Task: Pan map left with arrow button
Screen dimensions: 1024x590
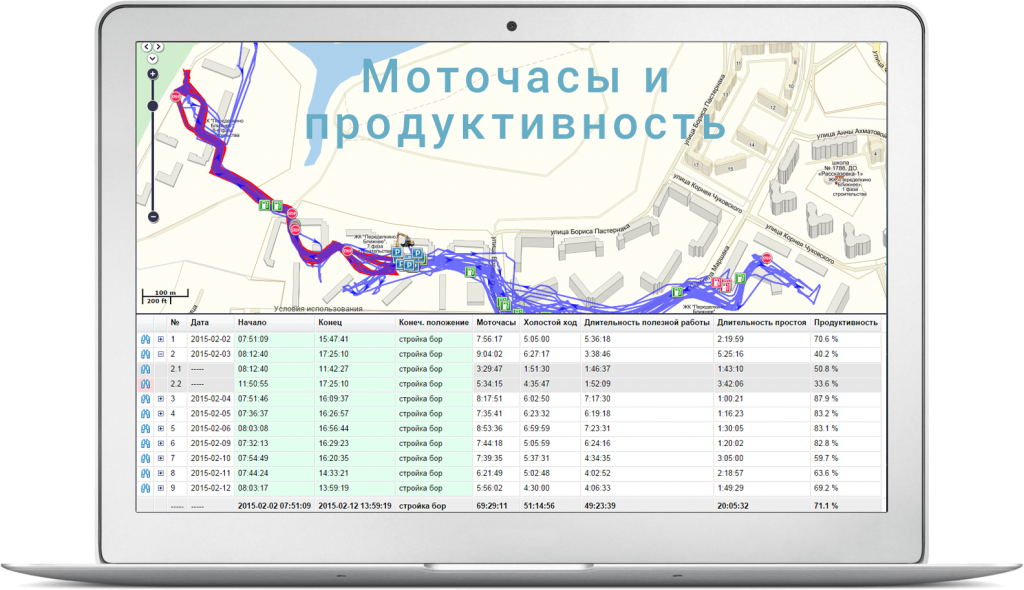Action: [x=147, y=46]
